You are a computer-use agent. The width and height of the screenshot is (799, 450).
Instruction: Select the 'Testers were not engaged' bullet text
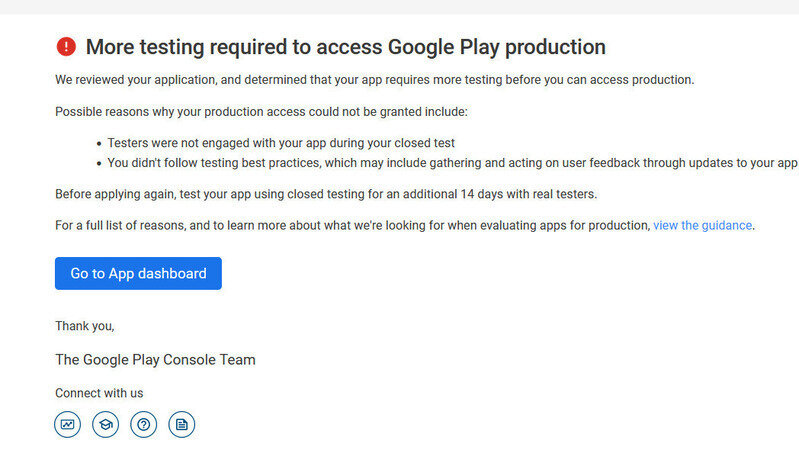pos(281,143)
